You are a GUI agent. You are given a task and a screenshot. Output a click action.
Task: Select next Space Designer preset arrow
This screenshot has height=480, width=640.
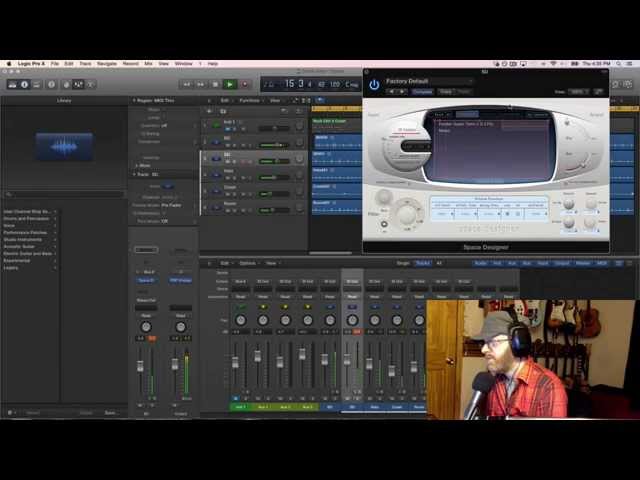(402, 92)
